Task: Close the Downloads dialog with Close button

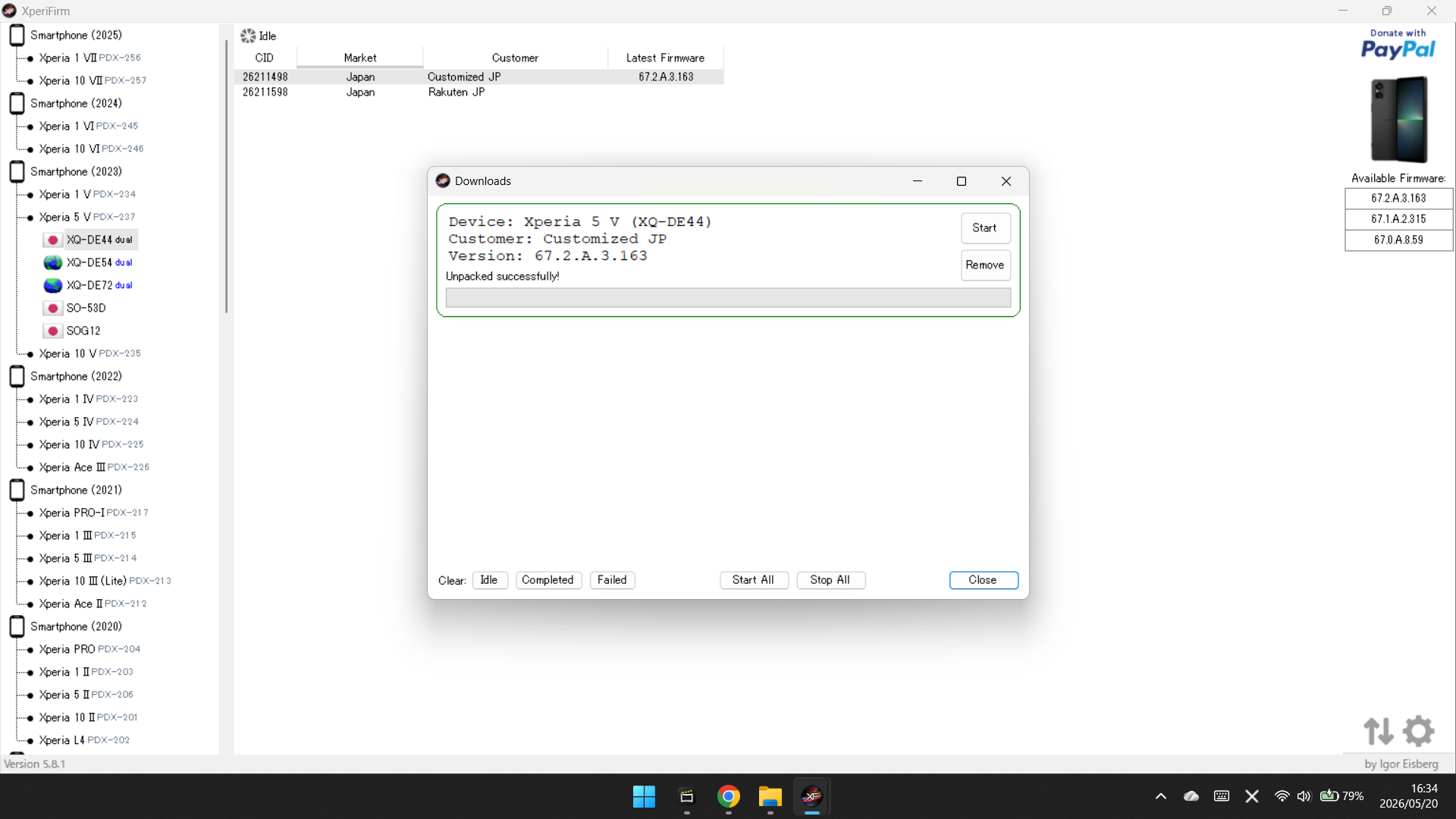Action: click(983, 580)
